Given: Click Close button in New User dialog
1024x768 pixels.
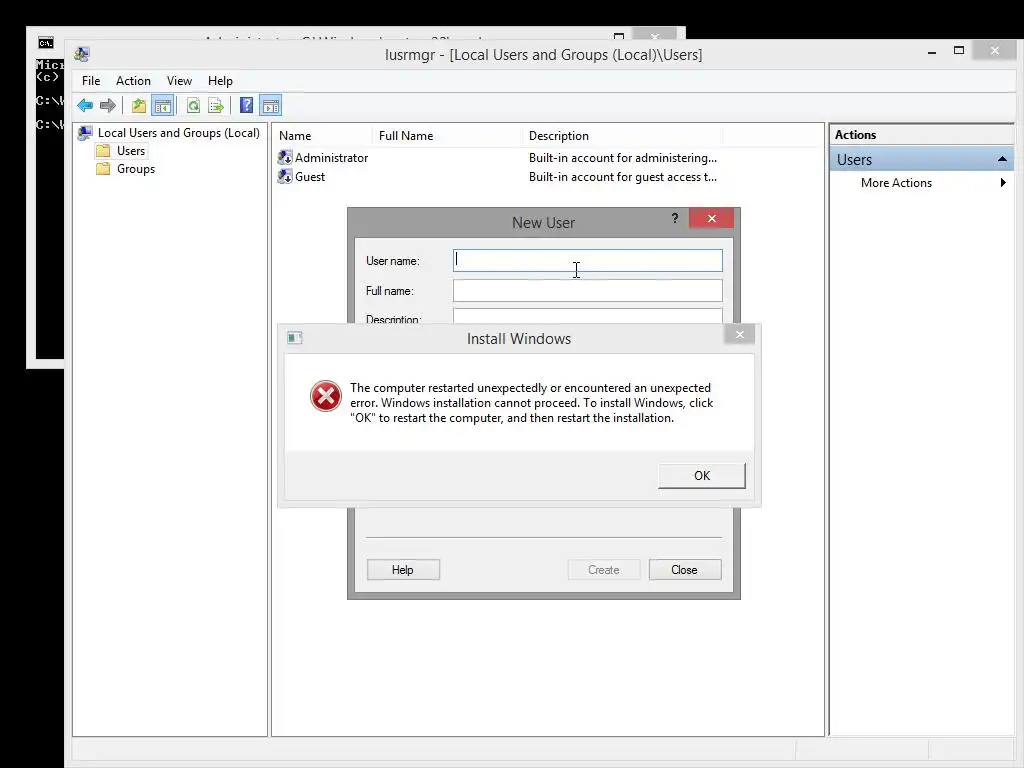Looking at the screenshot, I should (684, 569).
